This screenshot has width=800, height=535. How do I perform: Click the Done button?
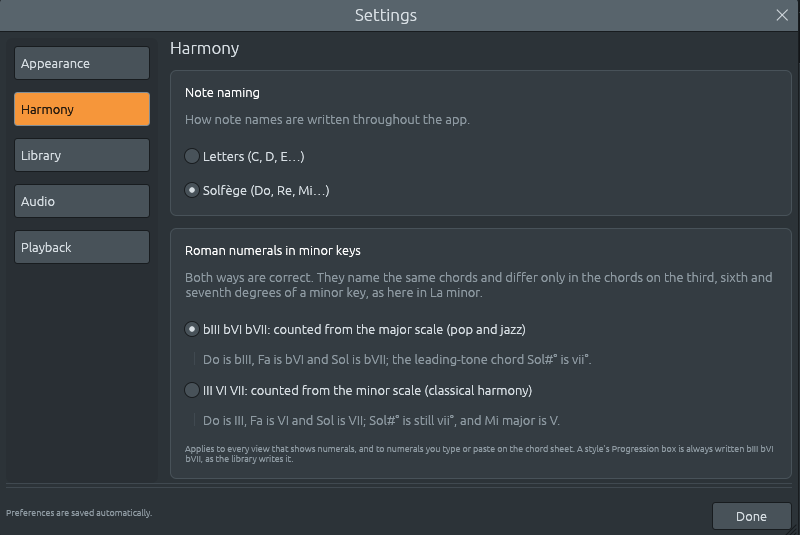(751, 516)
